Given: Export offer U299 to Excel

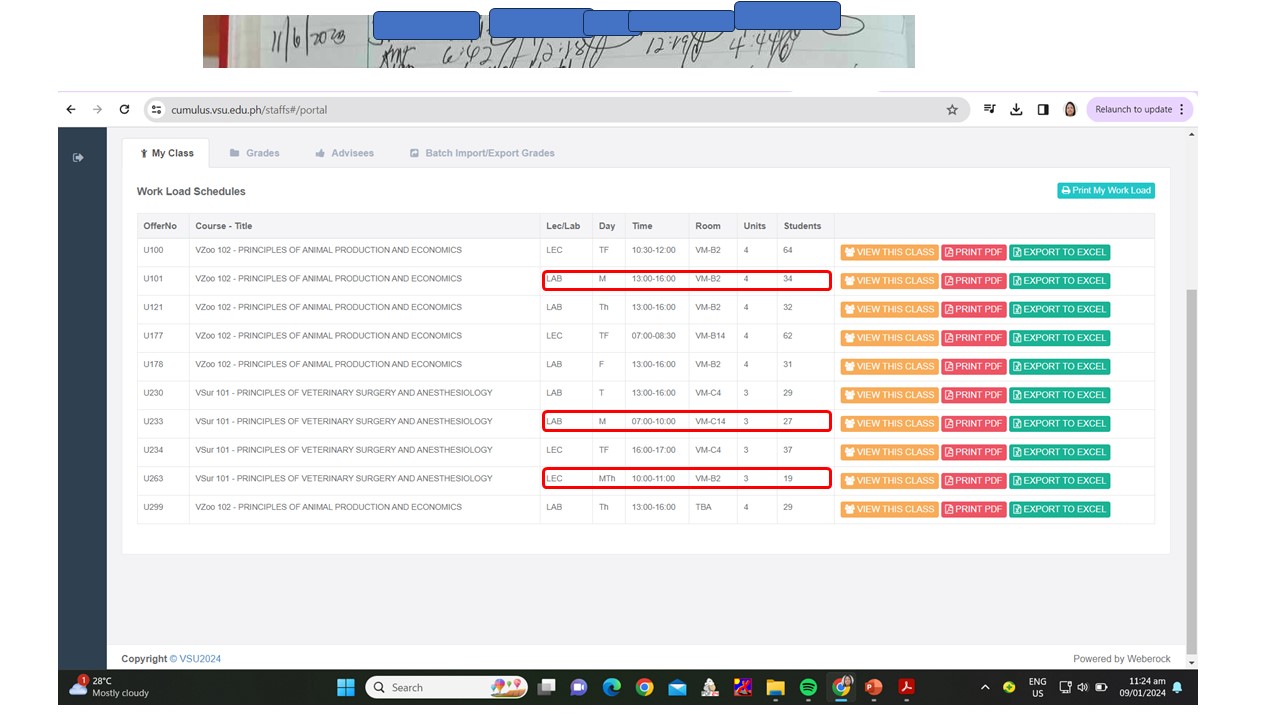Looking at the screenshot, I should [1059, 509].
